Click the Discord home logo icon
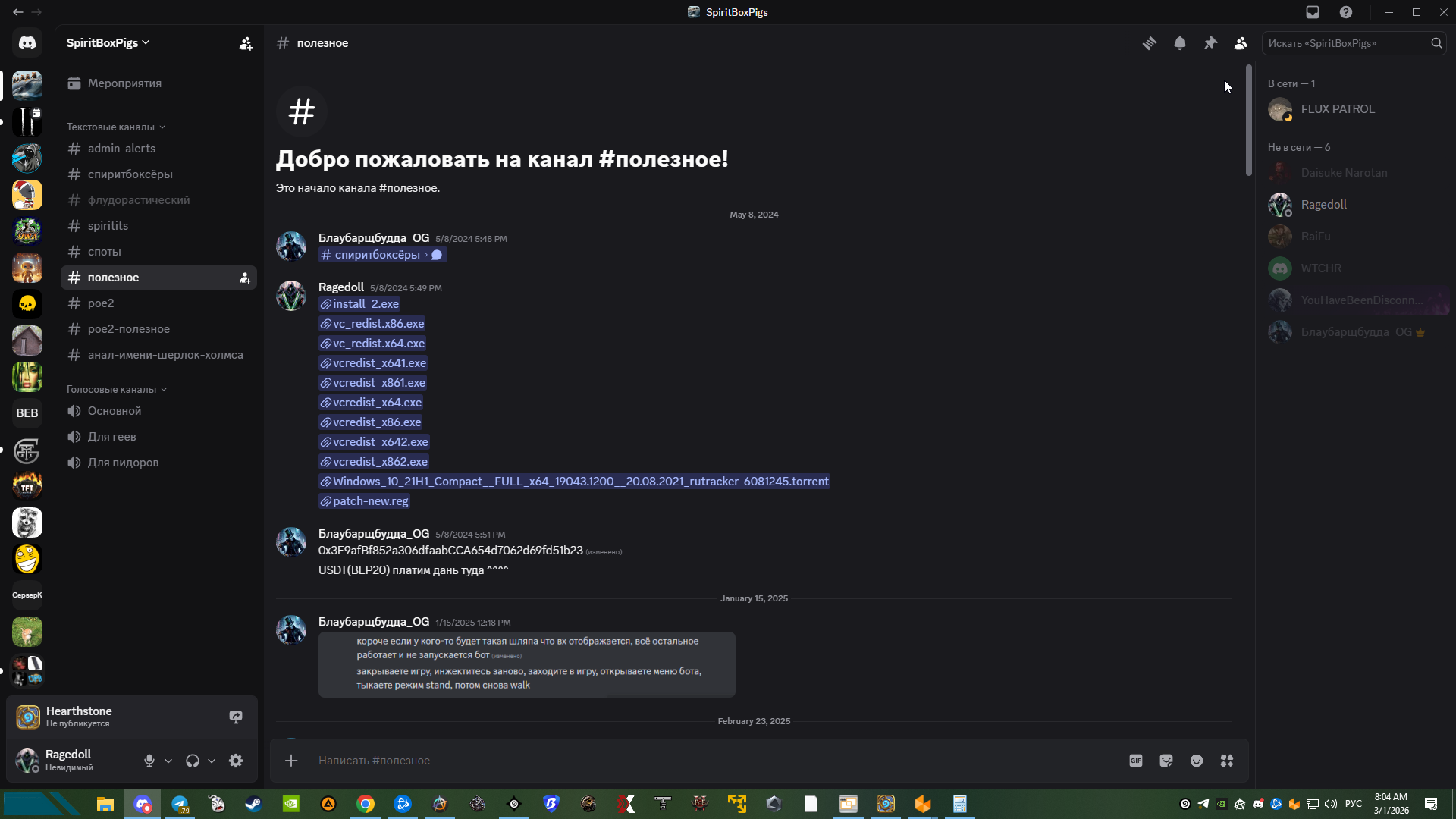 (27, 43)
